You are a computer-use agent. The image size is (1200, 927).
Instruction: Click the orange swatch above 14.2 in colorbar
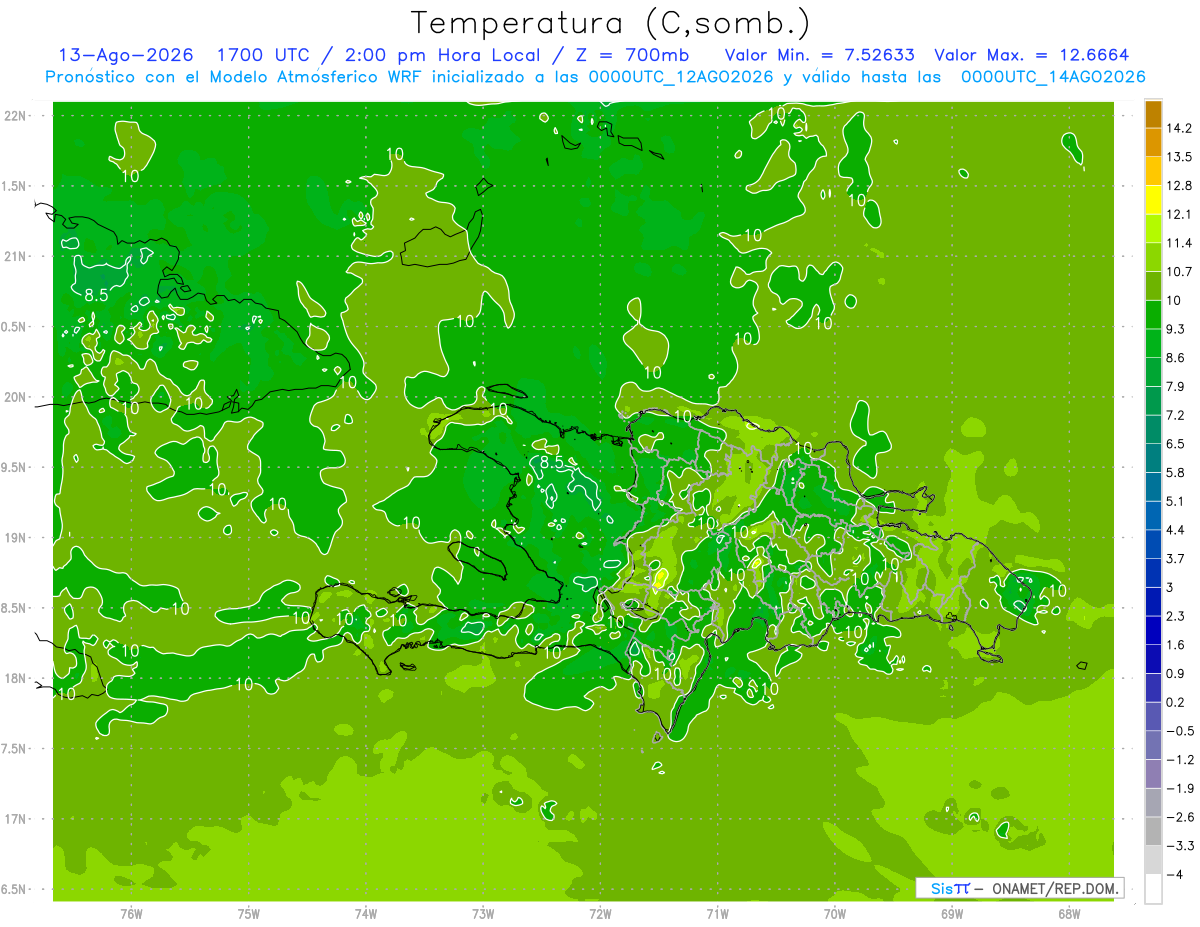pyautogui.click(x=1153, y=114)
